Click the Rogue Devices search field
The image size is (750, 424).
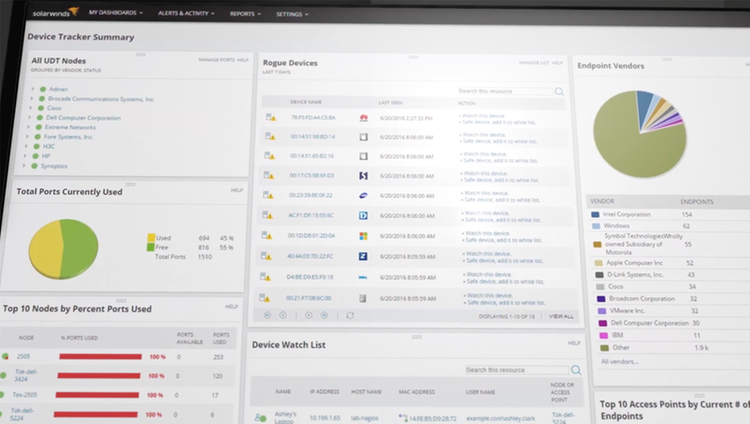coord(505,91)
